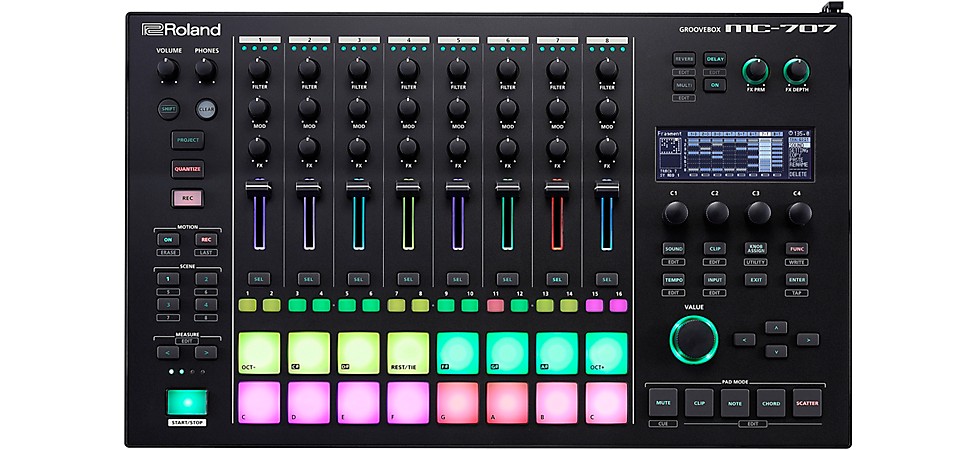976x450 pixels.
Task: Select SCENE button 2
Action: click(x=206, y=279)
